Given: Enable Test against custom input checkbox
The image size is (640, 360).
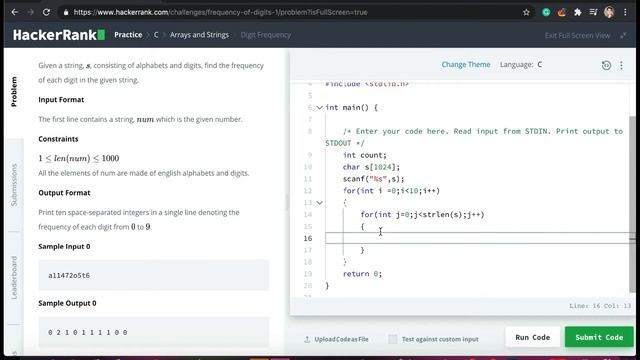Looking at the screenshot, I should [393, 339].
